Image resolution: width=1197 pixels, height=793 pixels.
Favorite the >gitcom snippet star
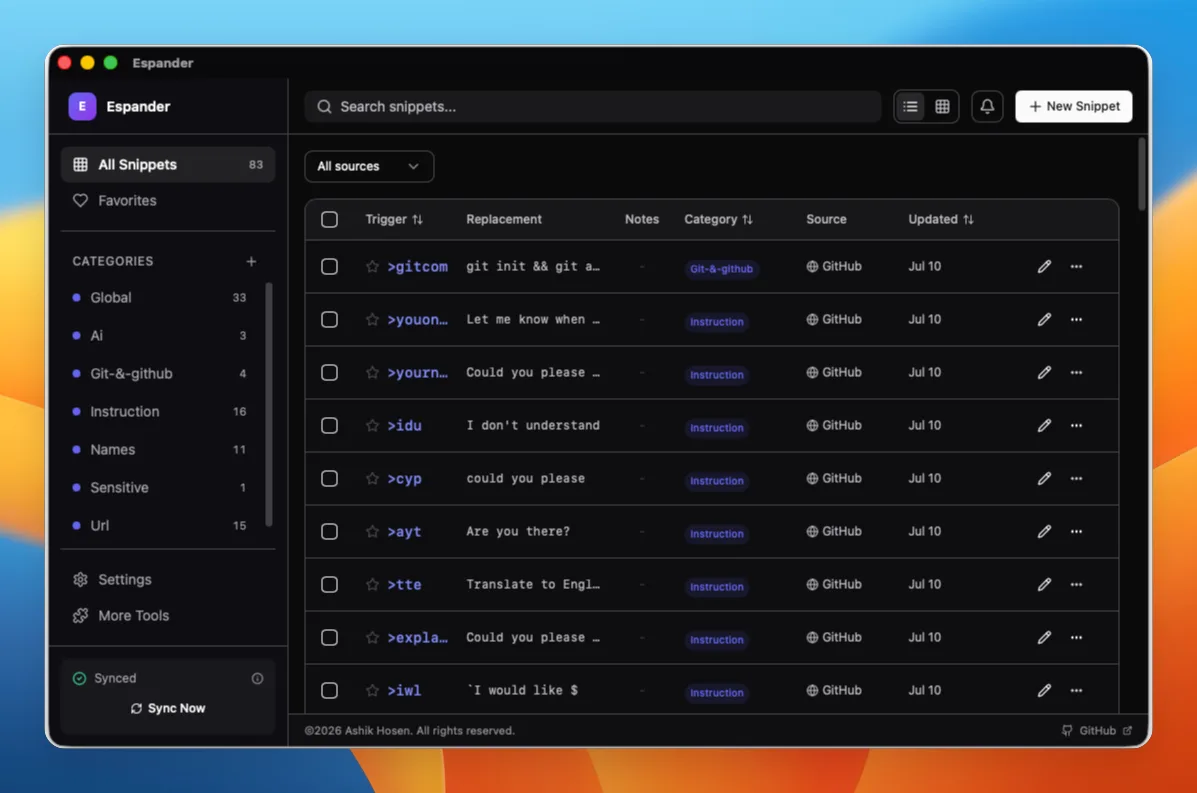pyautogui.click(x=372, y=266)
